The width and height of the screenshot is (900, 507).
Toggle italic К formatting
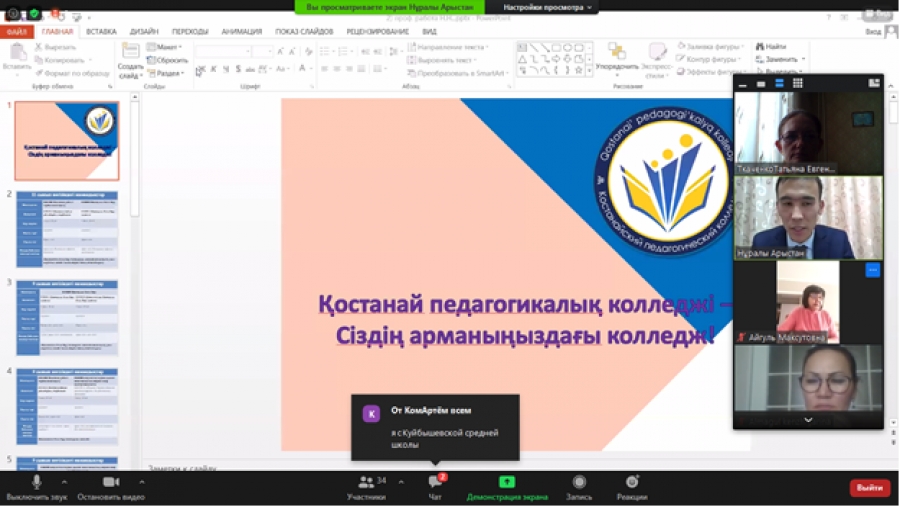[213, 69]
